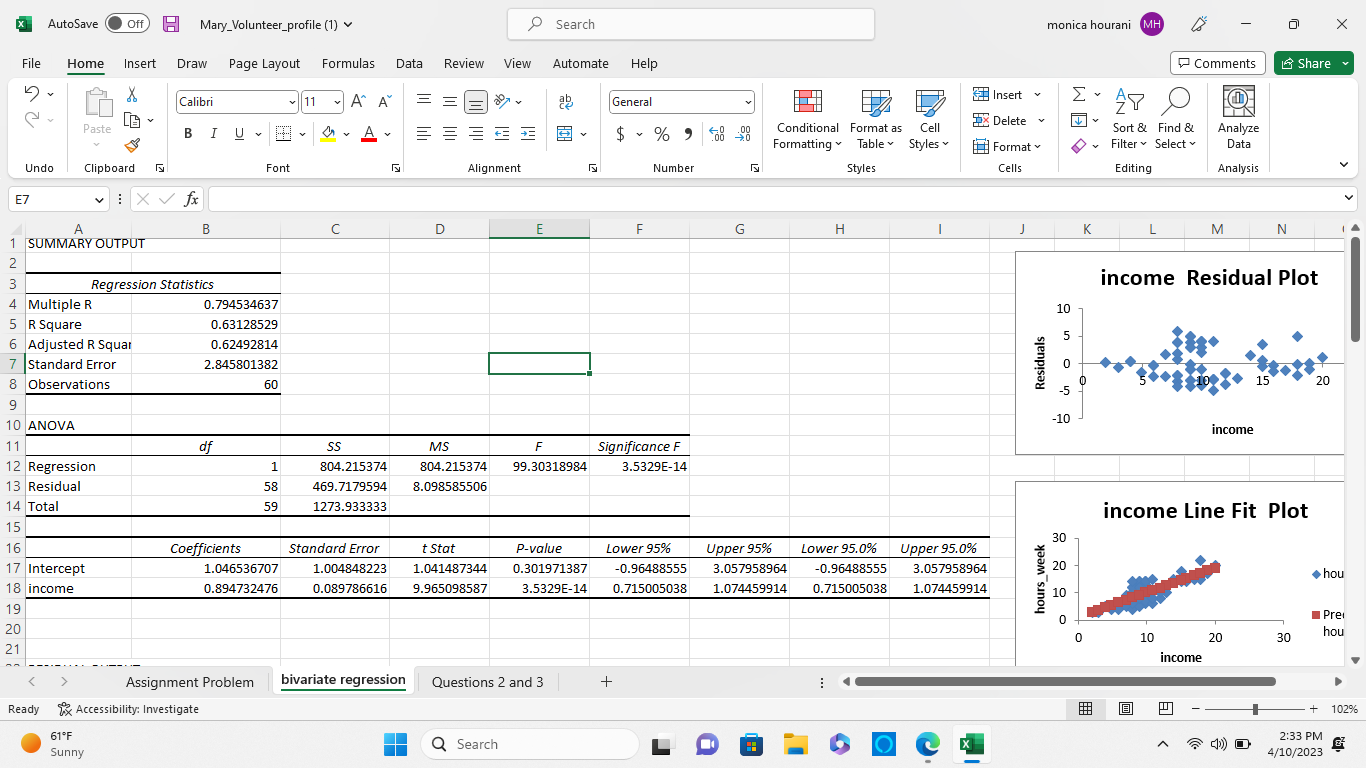Switch to Page Layout view icon
Image resolution: width=1366 pixels, height=768 pixels.
pyautogui.click(x=1125, y=709)
